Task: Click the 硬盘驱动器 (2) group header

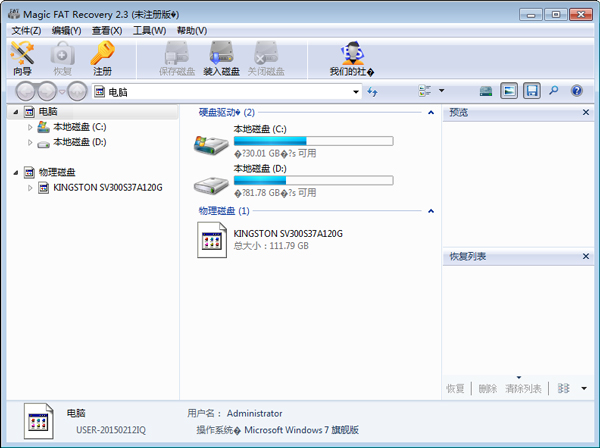Action: pos(227,112)
